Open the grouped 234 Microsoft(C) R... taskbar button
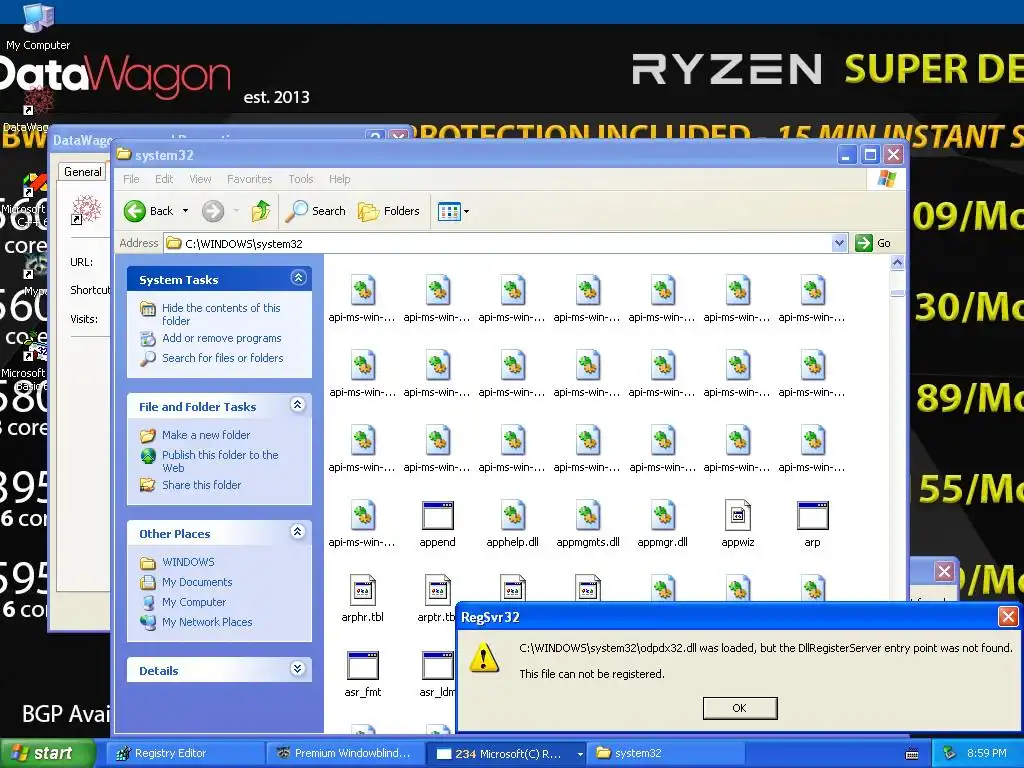Image resolution: width=1024 pixels, height=768 pixels. click(x=507, y=754)
